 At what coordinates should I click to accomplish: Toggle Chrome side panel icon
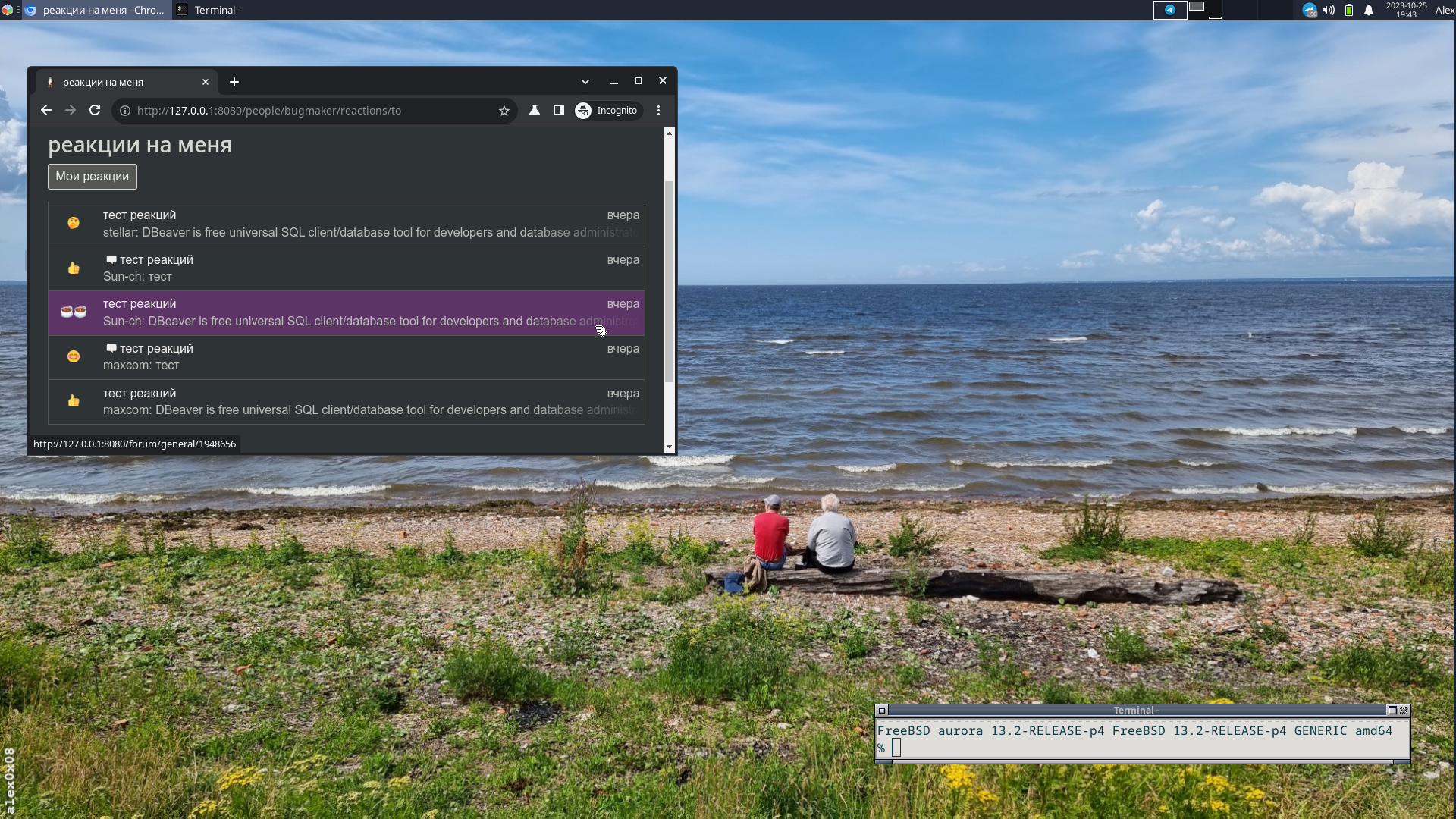(x=559, y=111)
